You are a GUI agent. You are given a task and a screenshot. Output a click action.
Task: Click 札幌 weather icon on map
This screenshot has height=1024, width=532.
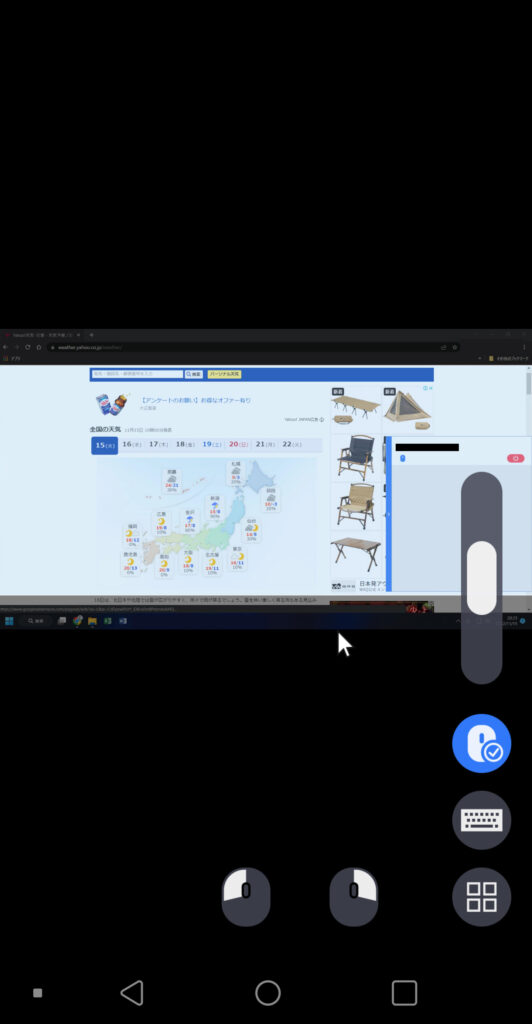[x=236, y=472]
